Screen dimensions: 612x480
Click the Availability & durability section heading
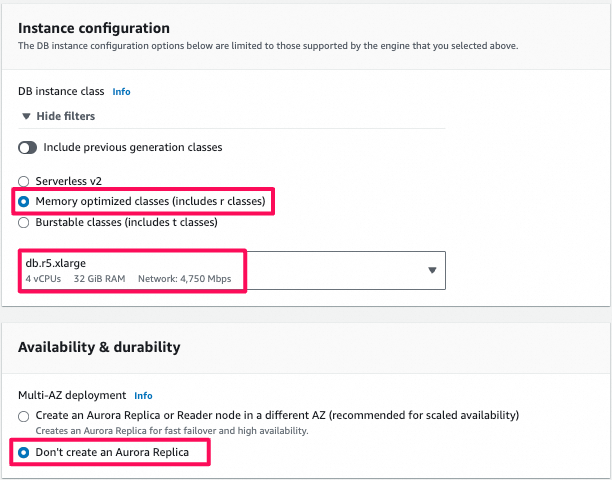coord(99,347)
